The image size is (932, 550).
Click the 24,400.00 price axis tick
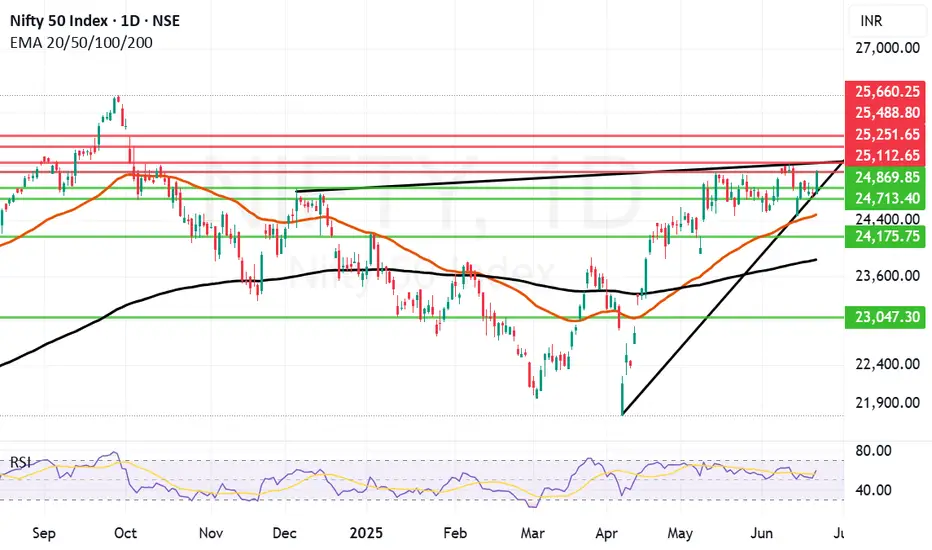tap(887, 219)
